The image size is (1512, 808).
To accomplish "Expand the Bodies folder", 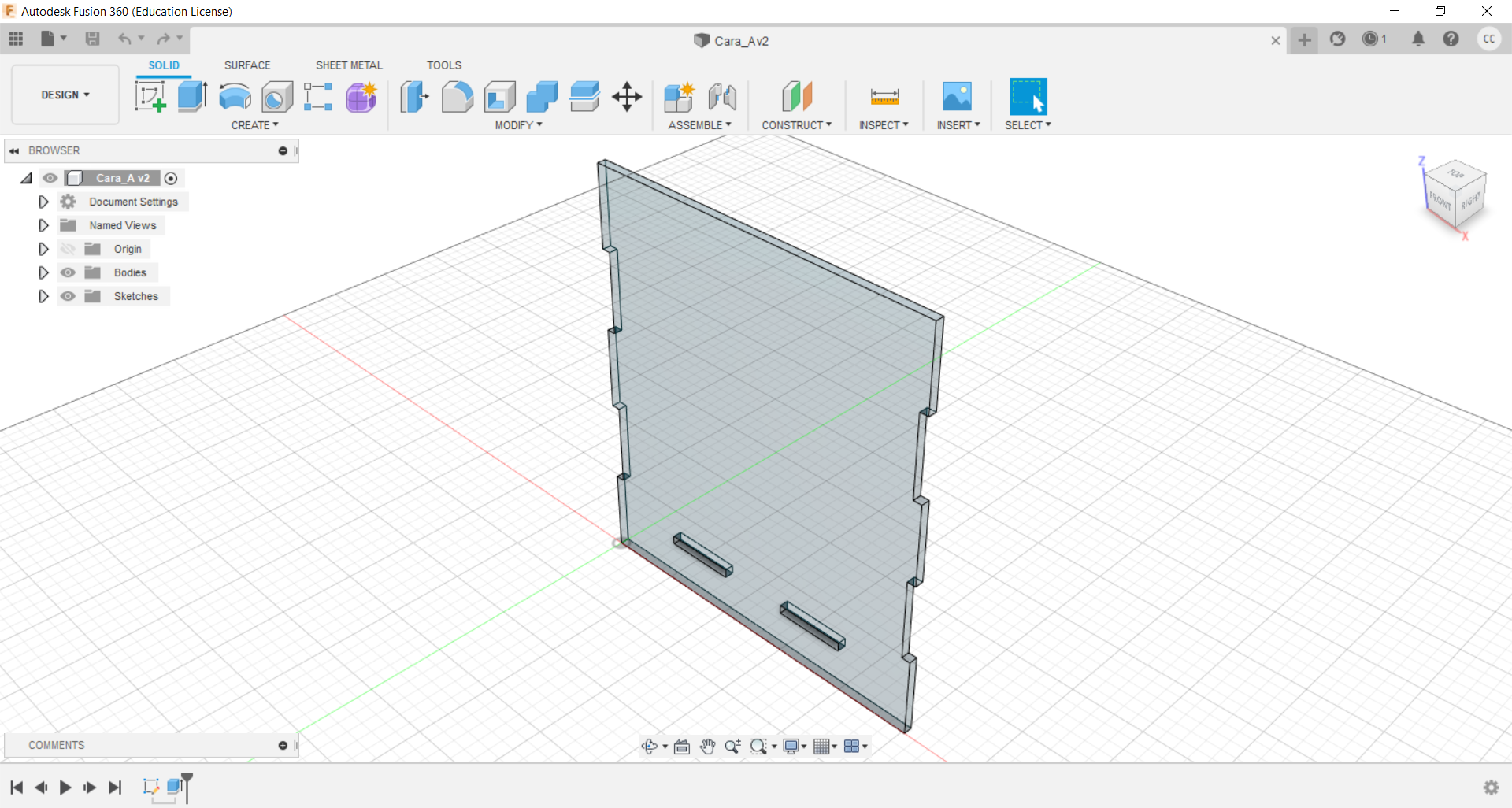I will 43,272.
